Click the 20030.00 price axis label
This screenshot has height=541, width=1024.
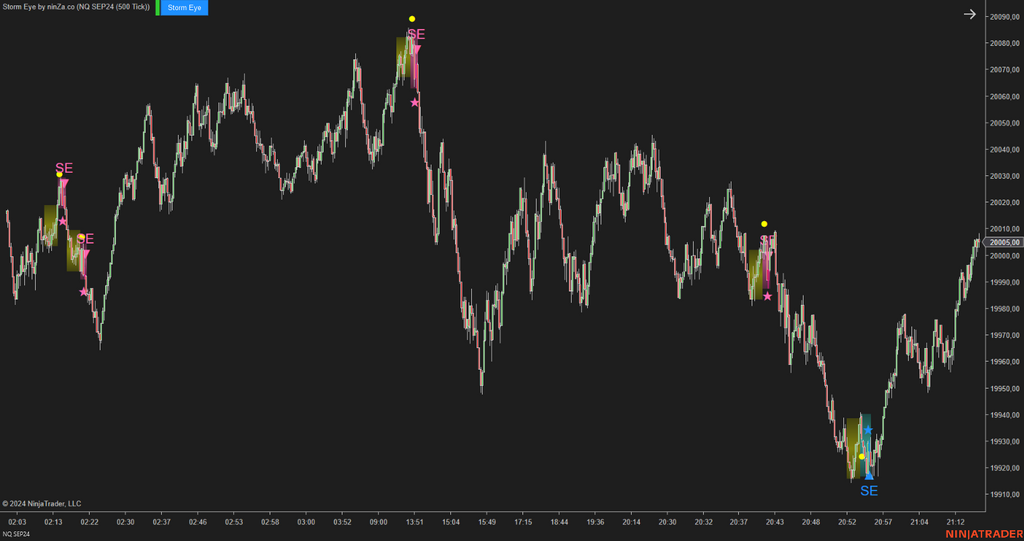click(x=1006, y=176)
